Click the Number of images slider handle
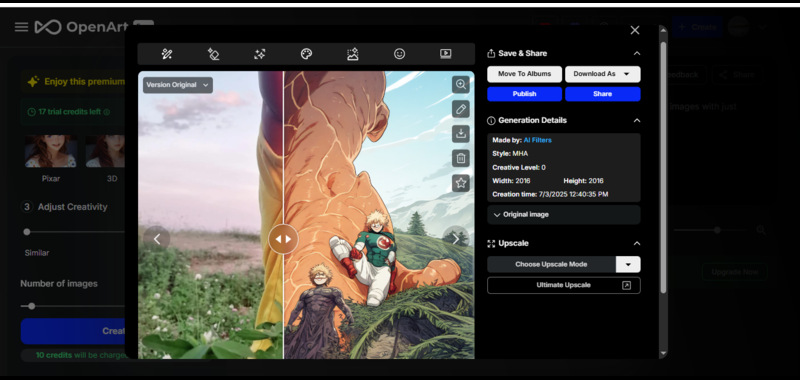 (32, 306)
